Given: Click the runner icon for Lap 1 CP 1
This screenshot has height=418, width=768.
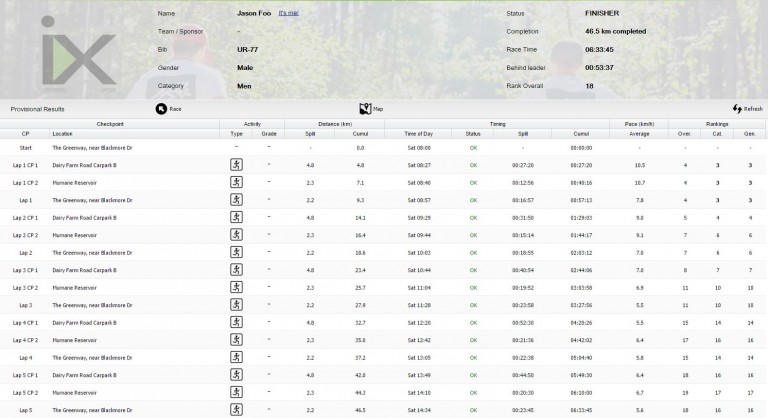Looking at the screenshot, I should tap(237, 164).
